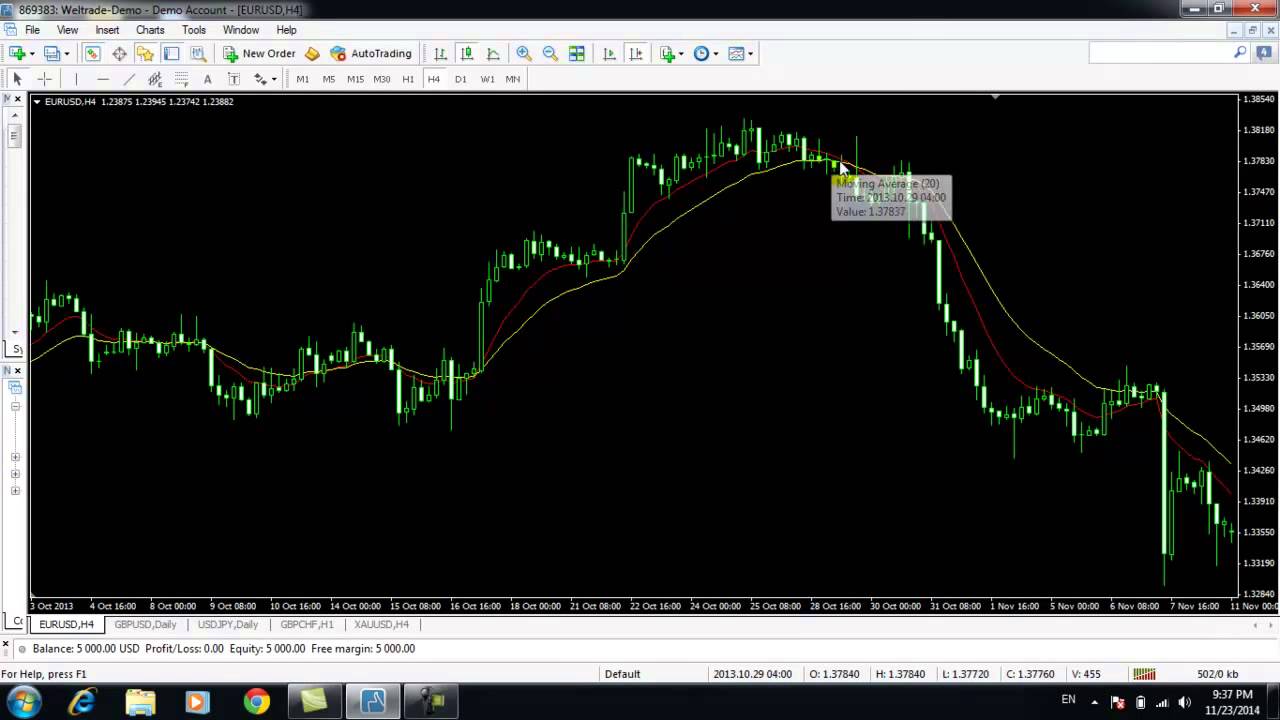The height and width of the screenshot is (720, 1280).
Task: Switch to the XAUUSD,H4 chart tab
Action: (381, 624)
